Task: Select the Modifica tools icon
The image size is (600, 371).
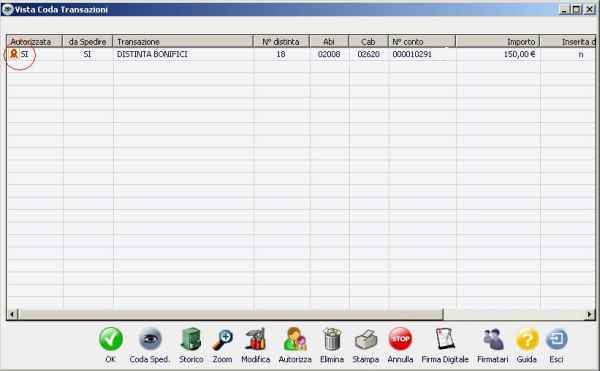Action: pyautogui.click(x=256, y=339)
